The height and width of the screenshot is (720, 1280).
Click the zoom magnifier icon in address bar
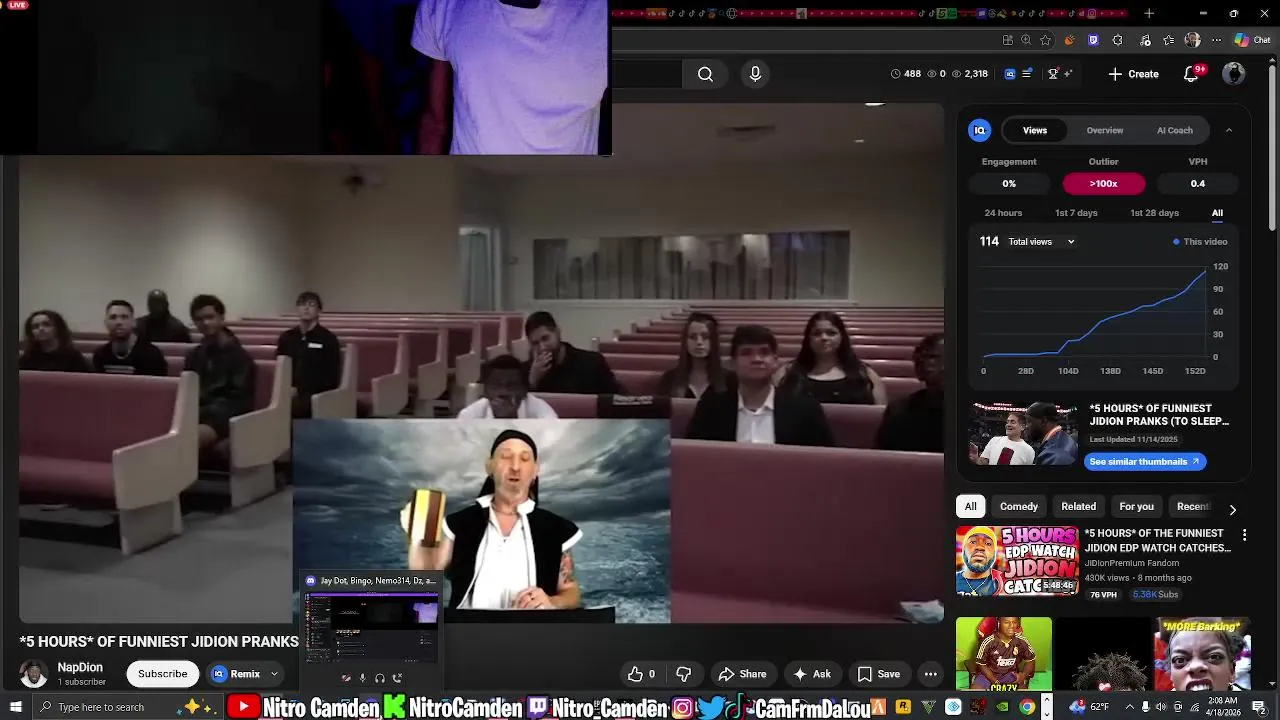point(1026,40)
